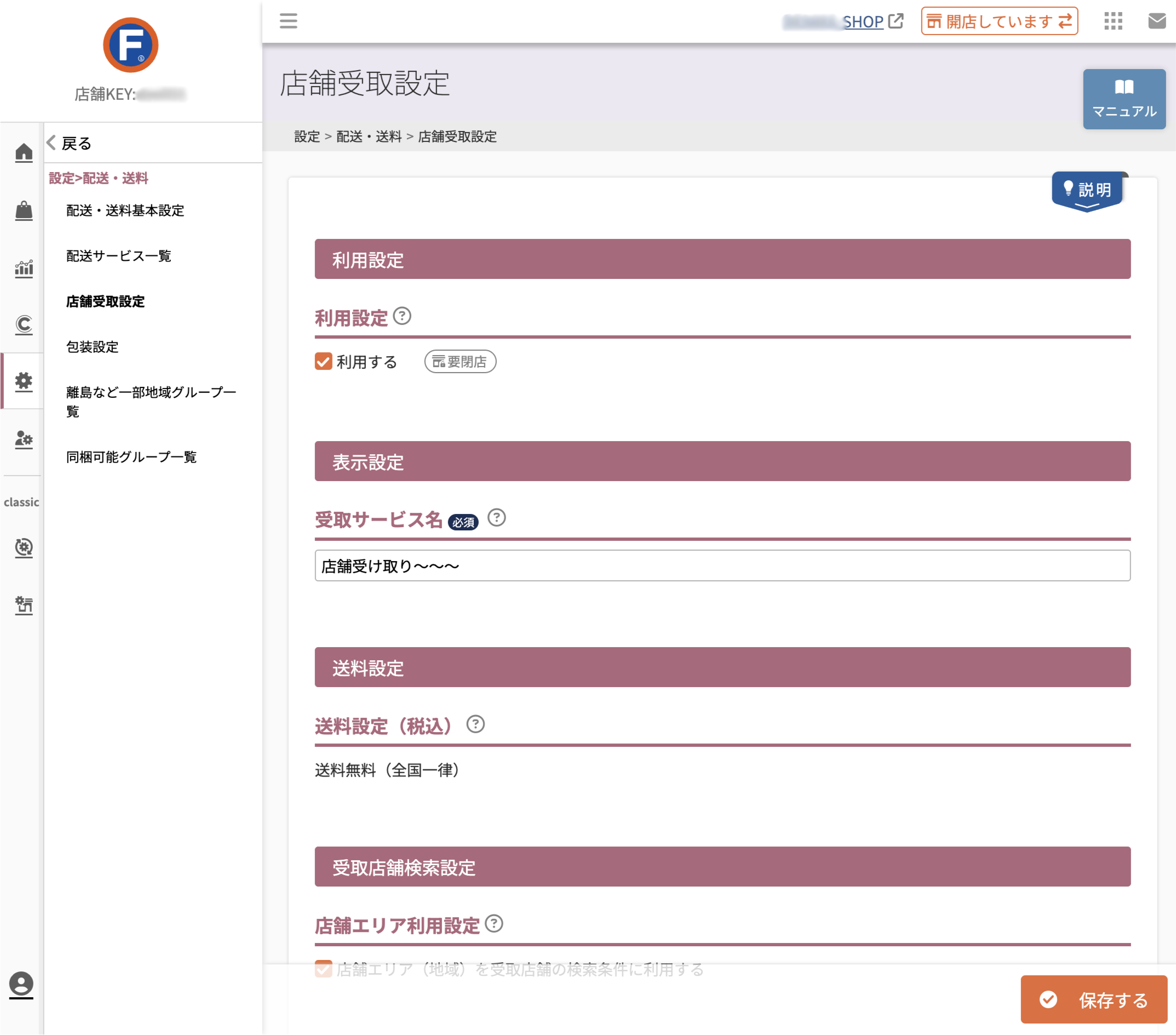Go back with 戻る
This screenshot has height=1035, width=1176.
click(x=69, y=143)
